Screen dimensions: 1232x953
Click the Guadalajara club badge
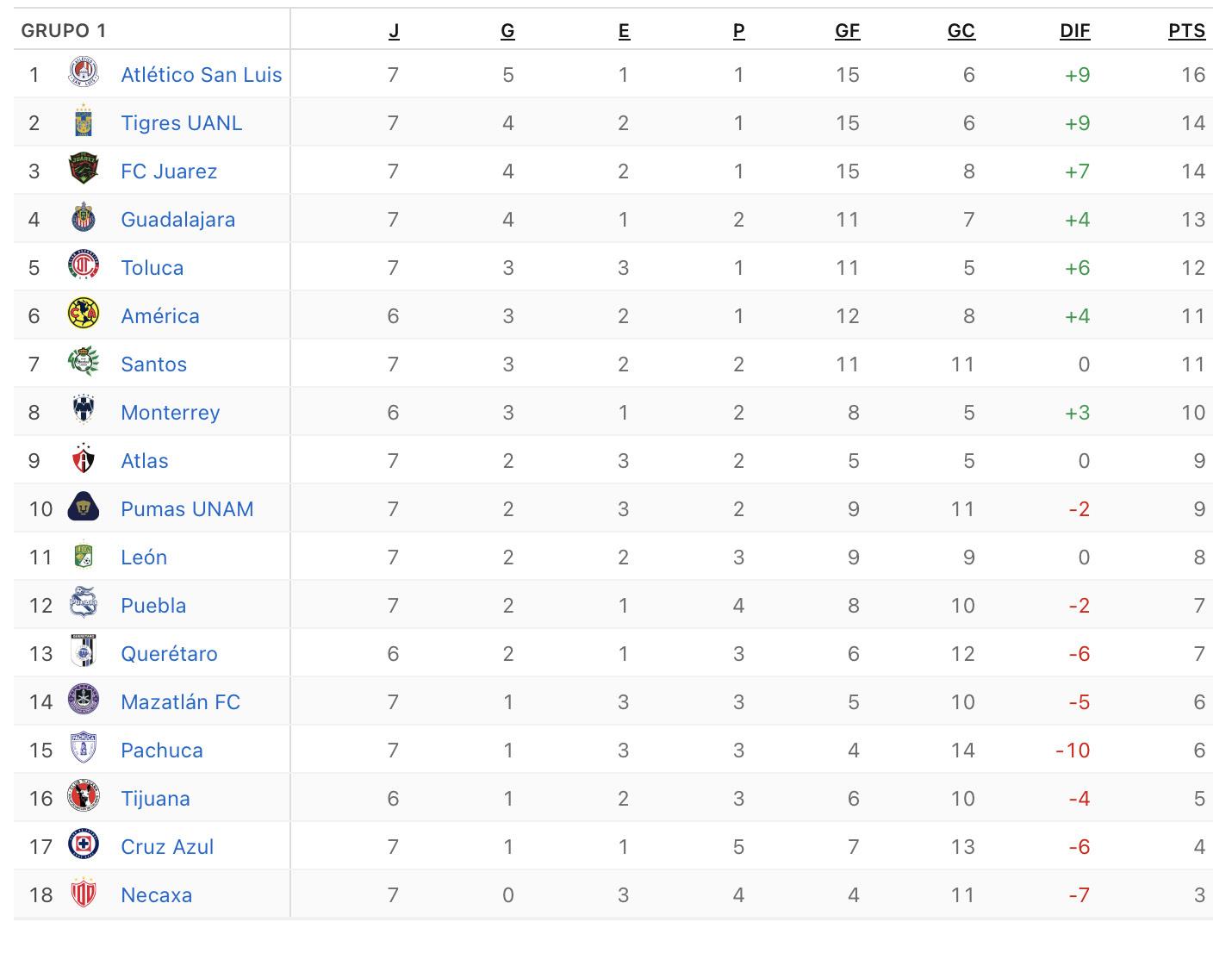click(84, 219)
